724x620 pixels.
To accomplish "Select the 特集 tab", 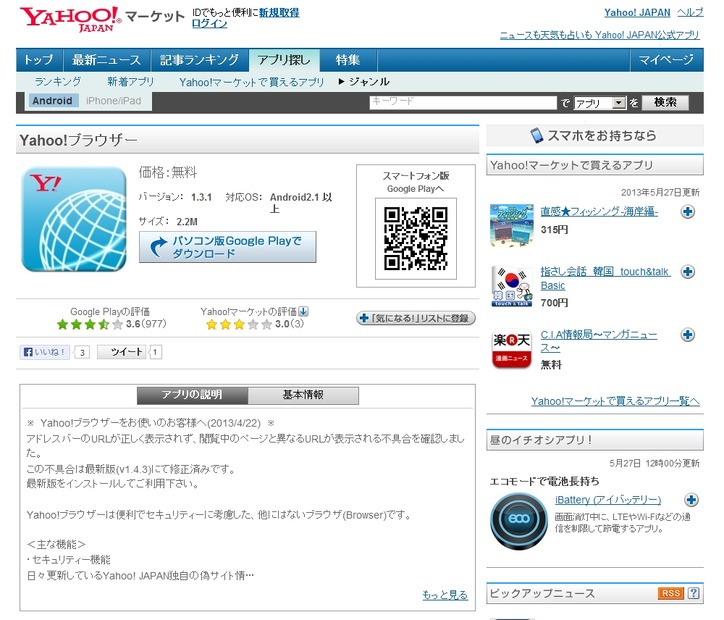I will [348, 60].
